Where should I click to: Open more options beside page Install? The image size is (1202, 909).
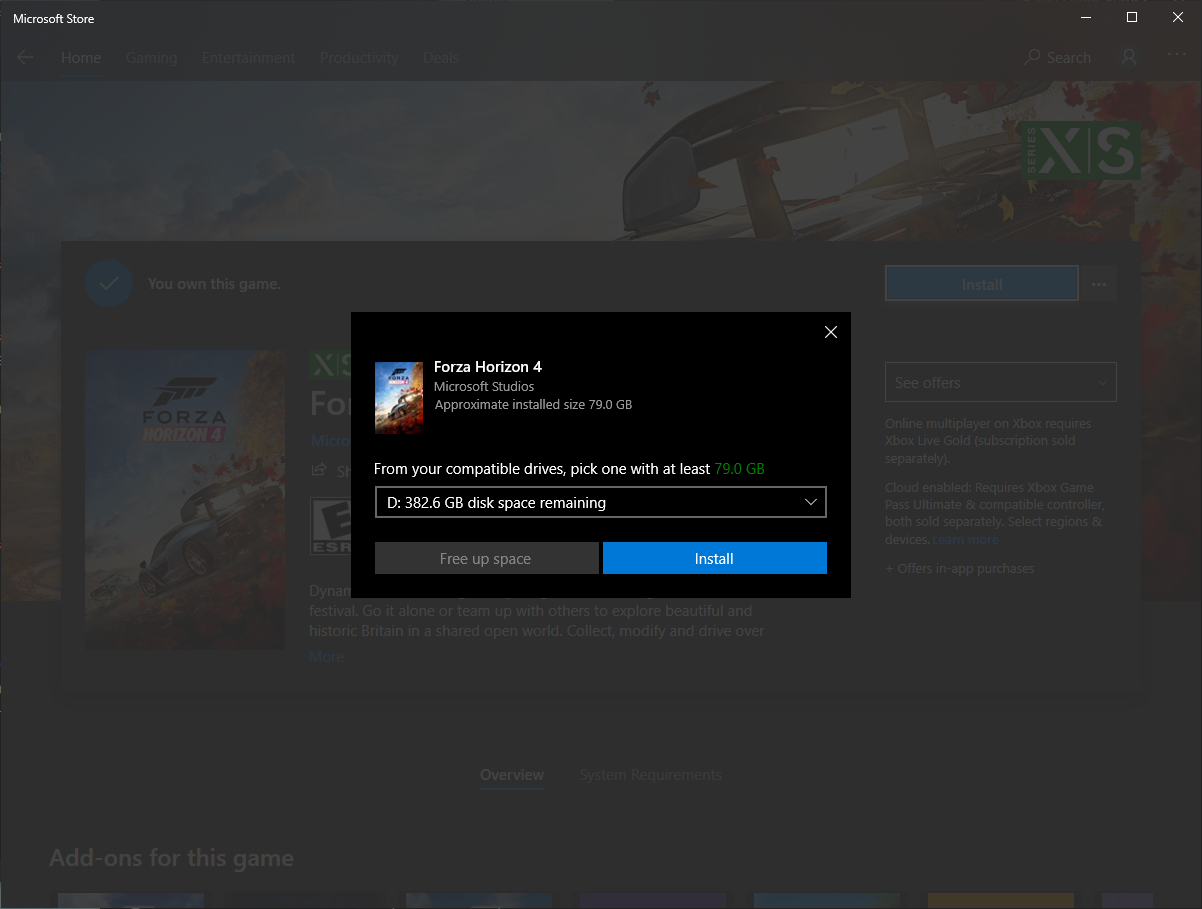pyautogui.click(x=1099, y=284)
